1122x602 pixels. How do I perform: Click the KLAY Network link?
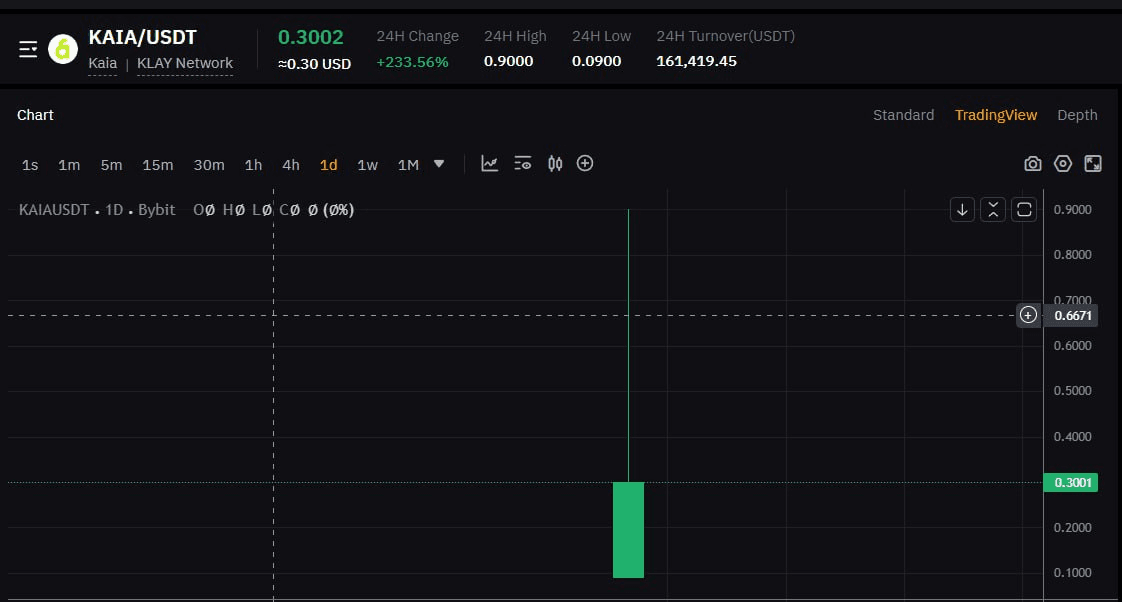click(x=185, y=63)
